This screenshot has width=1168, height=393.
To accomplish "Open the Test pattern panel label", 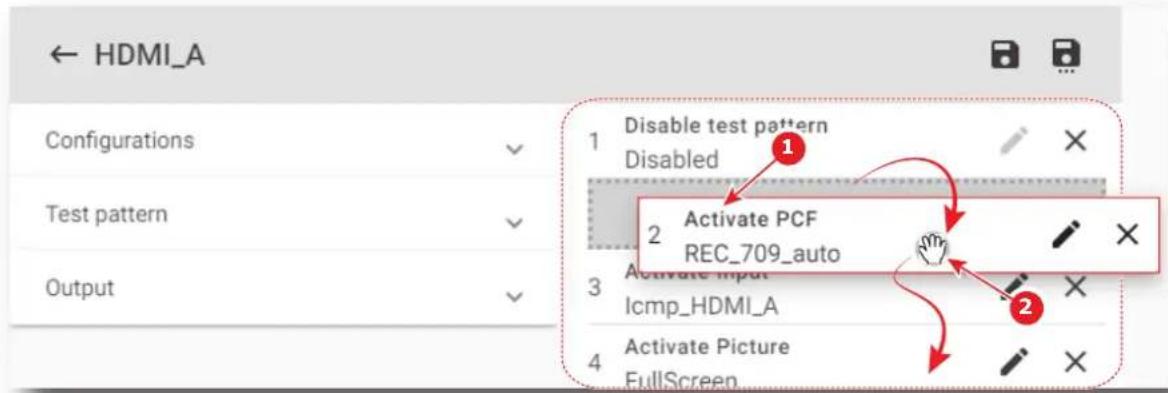I will click(107, 214).
